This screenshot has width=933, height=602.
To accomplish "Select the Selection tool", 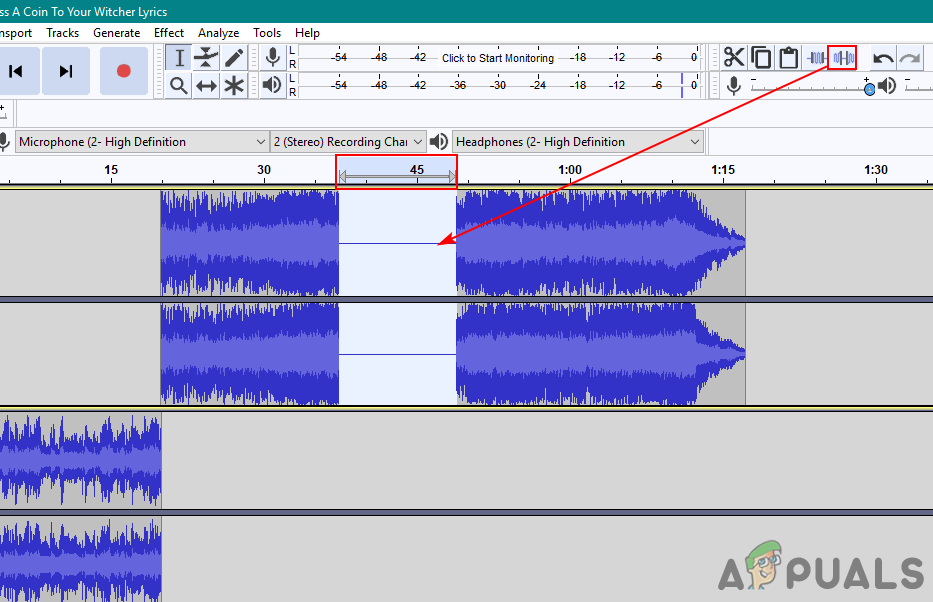I will [179, 57].
